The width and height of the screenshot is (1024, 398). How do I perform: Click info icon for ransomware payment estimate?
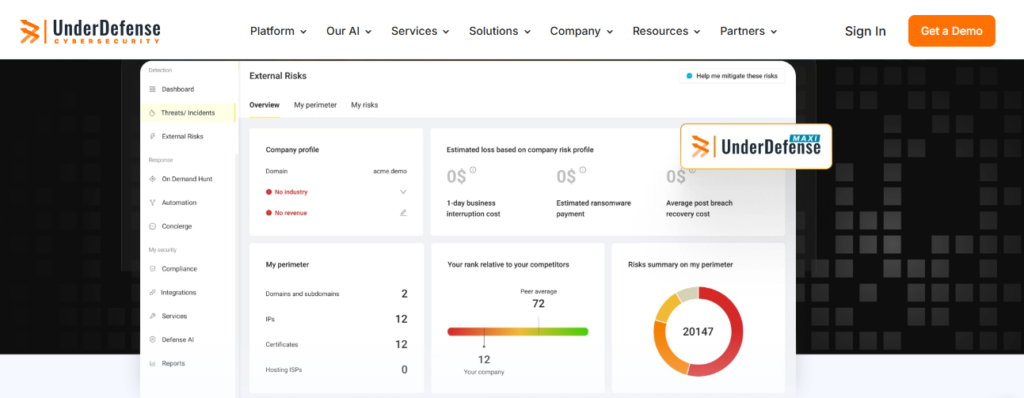coord(583,170)
